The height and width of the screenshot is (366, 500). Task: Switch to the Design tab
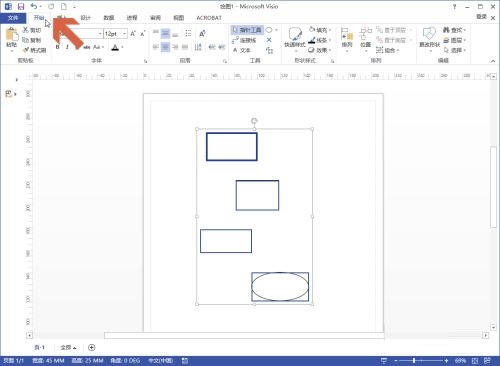[x=85, y=18]
